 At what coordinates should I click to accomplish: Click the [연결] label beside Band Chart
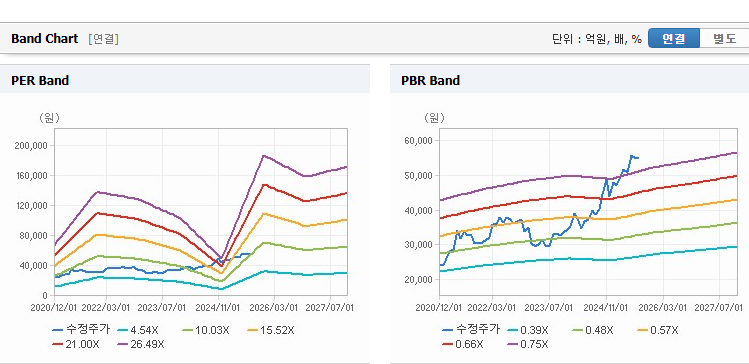pos(104,39)
